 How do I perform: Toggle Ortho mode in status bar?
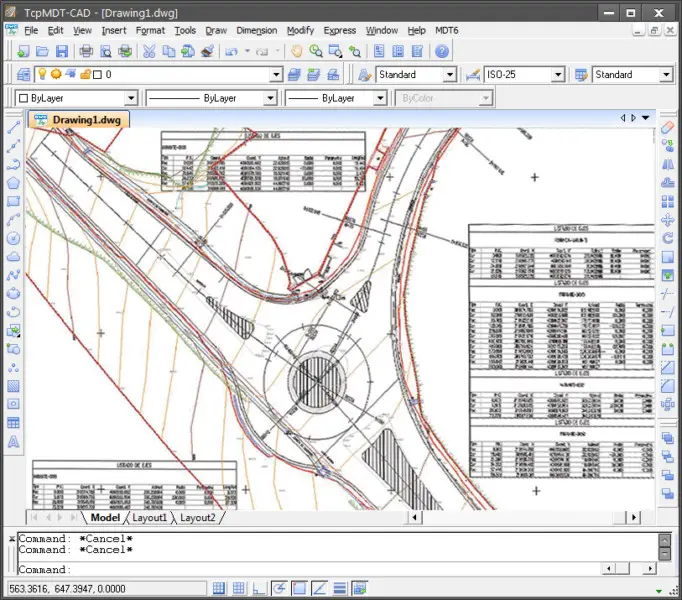point(260,588)
